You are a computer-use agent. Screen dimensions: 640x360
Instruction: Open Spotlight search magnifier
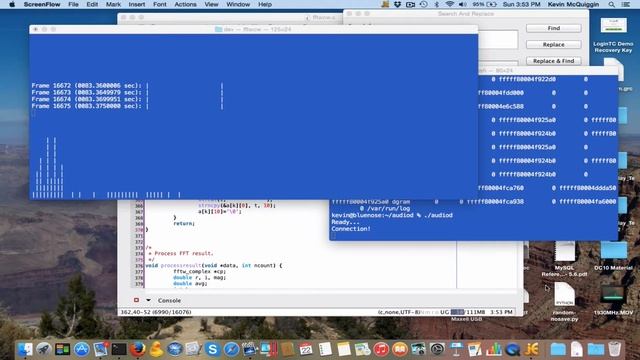[611, 4]
